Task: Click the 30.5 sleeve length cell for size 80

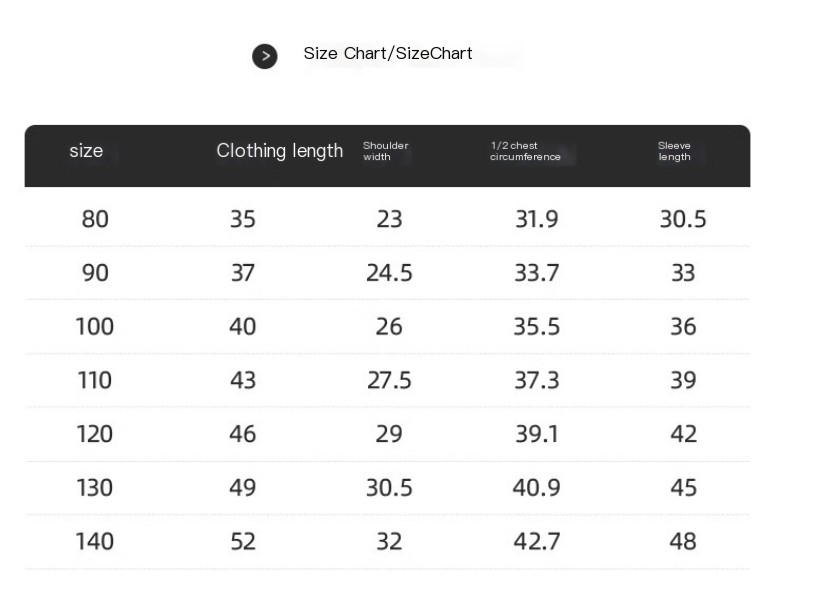Action: 683,219
